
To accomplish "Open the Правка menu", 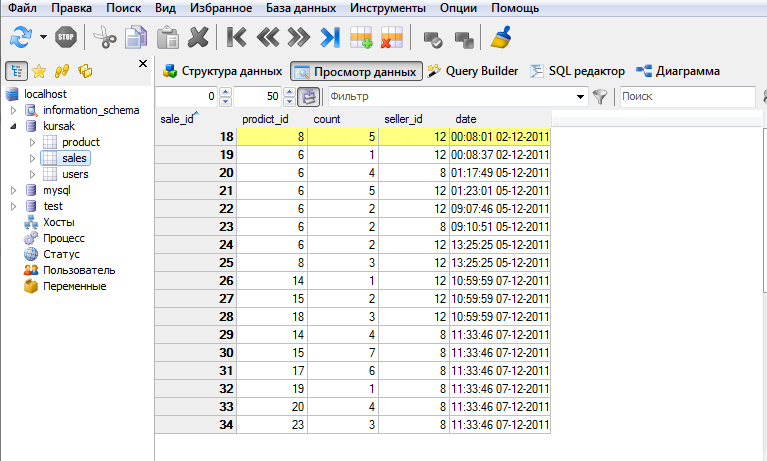I will pyautogui.click(x=71, y=8).
